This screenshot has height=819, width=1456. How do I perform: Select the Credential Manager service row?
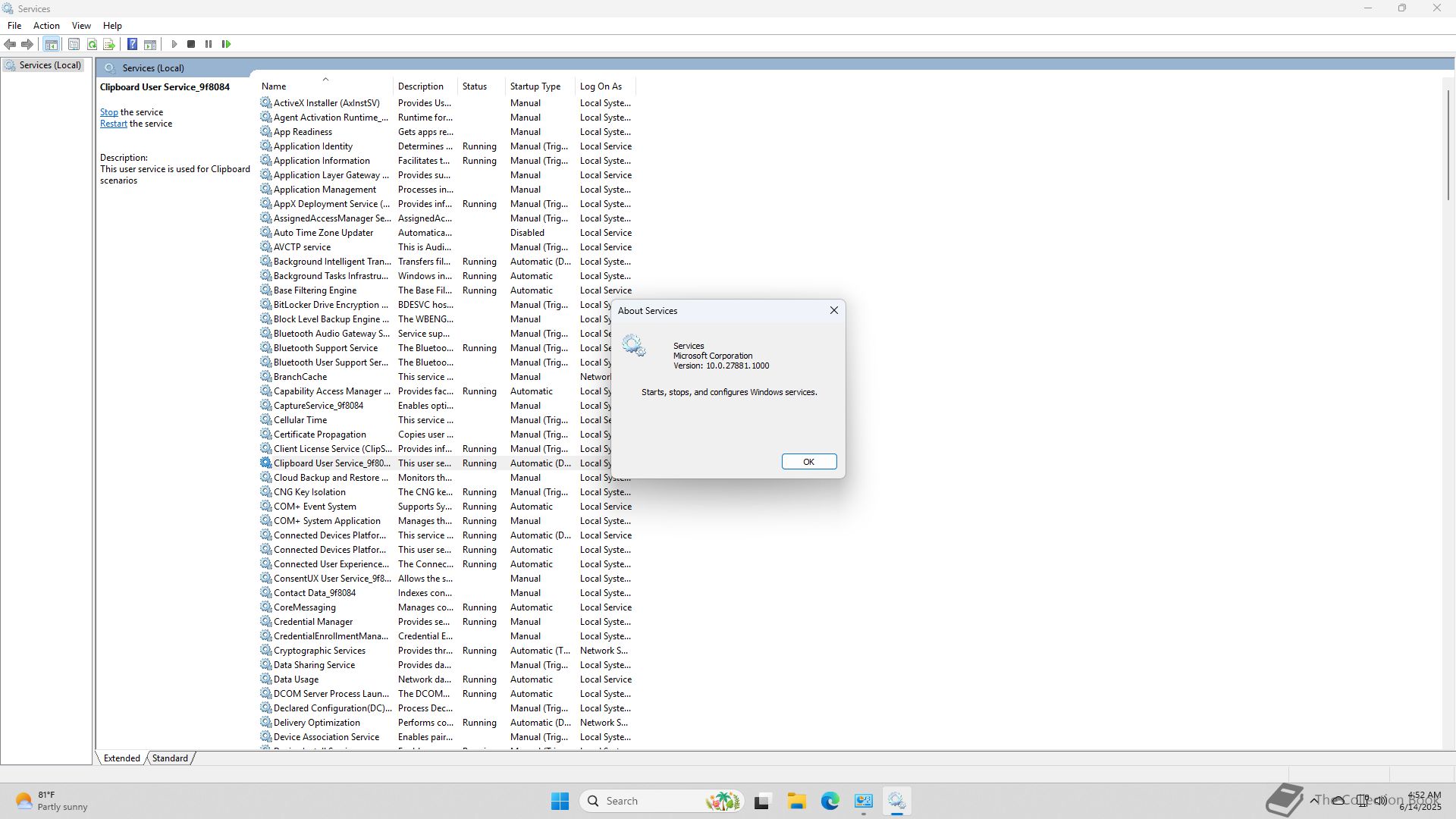click(x=313, y=622)
